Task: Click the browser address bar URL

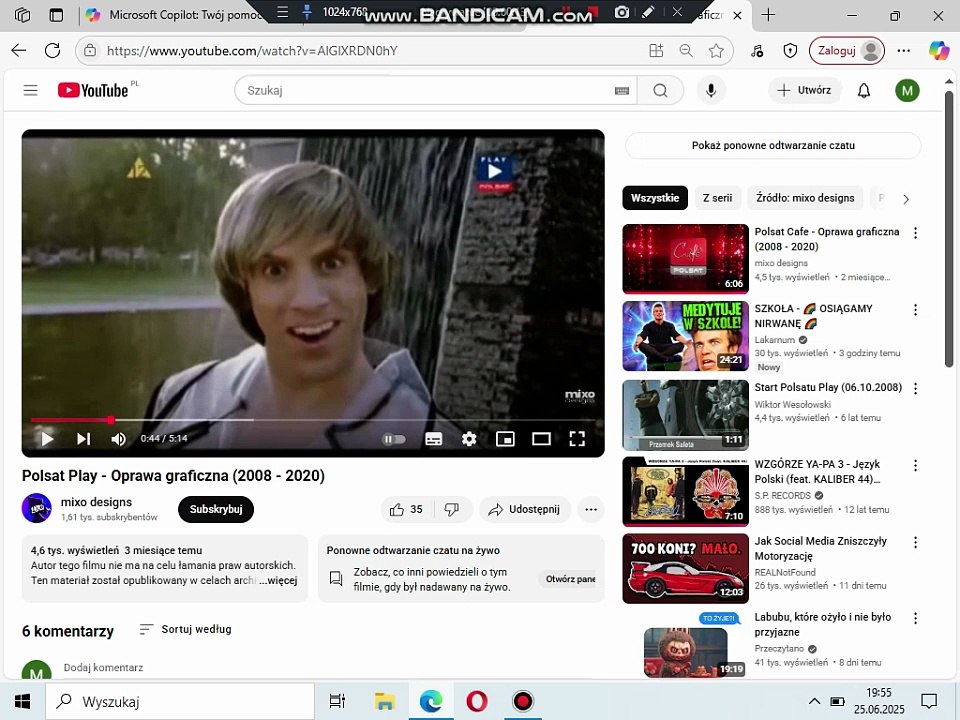Action: click(252, 51)
